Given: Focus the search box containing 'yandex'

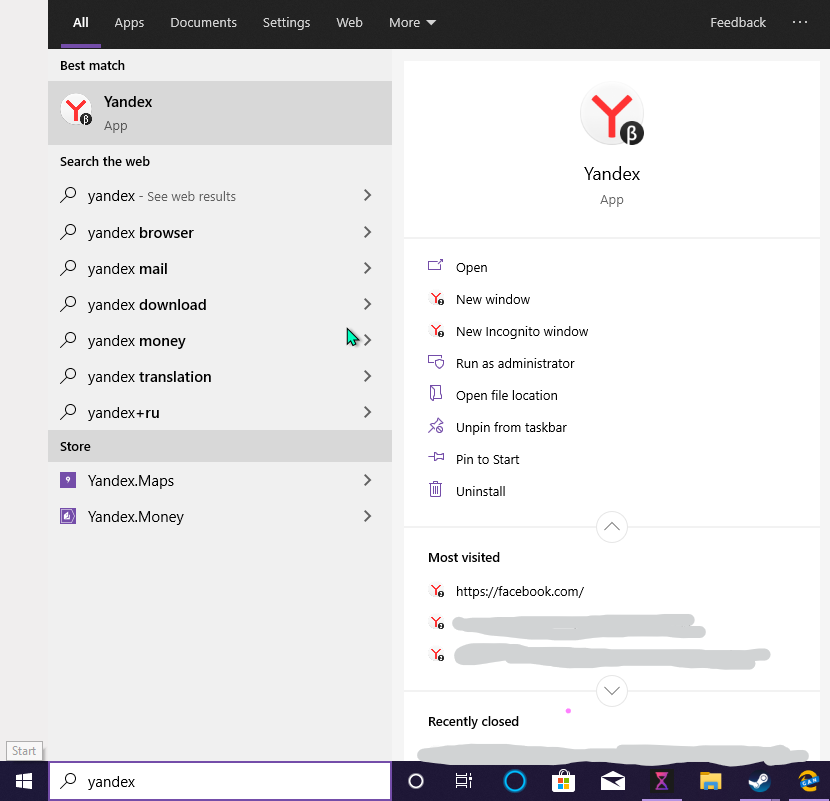Looking at the screenshot, I should [x=220, y=781].
